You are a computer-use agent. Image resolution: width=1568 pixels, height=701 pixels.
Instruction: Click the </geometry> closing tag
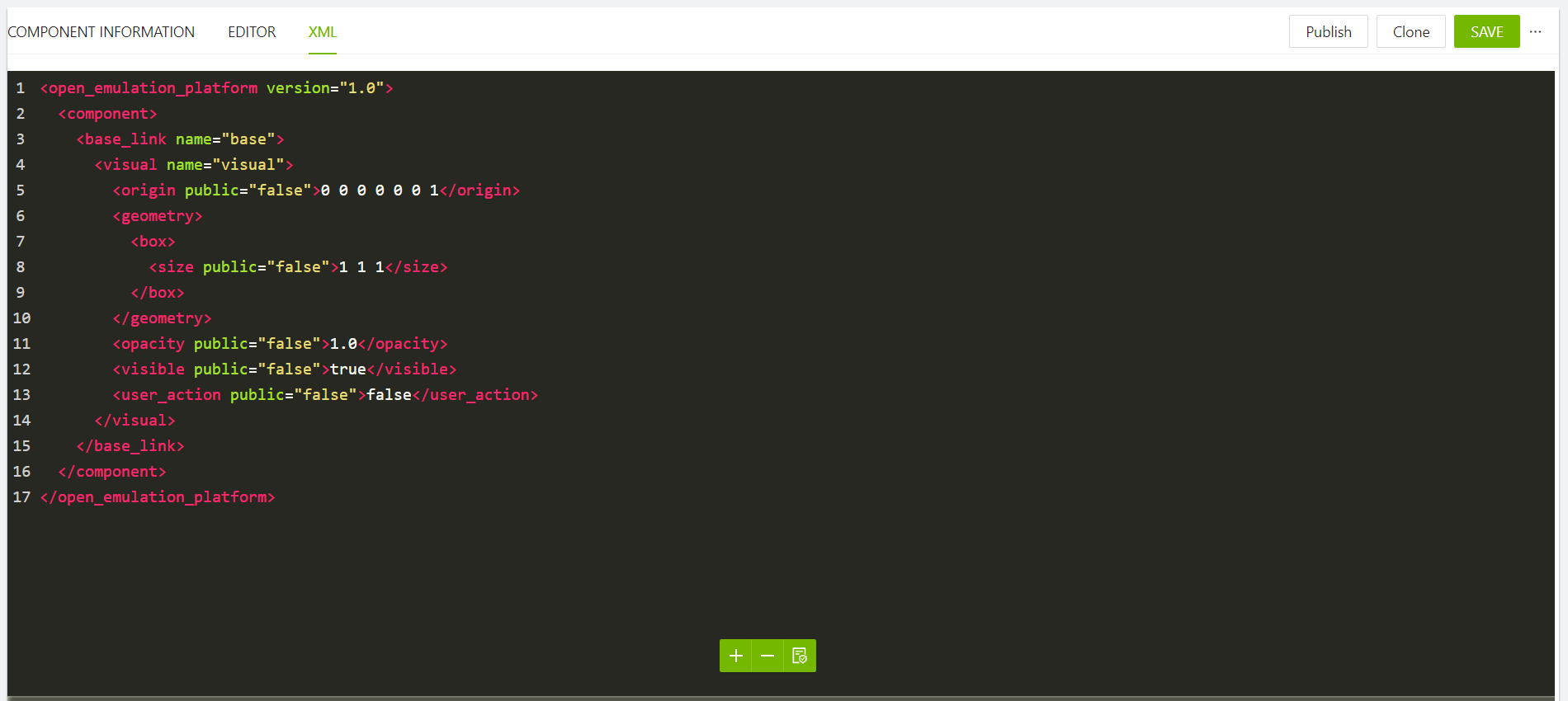coord(162,318)
